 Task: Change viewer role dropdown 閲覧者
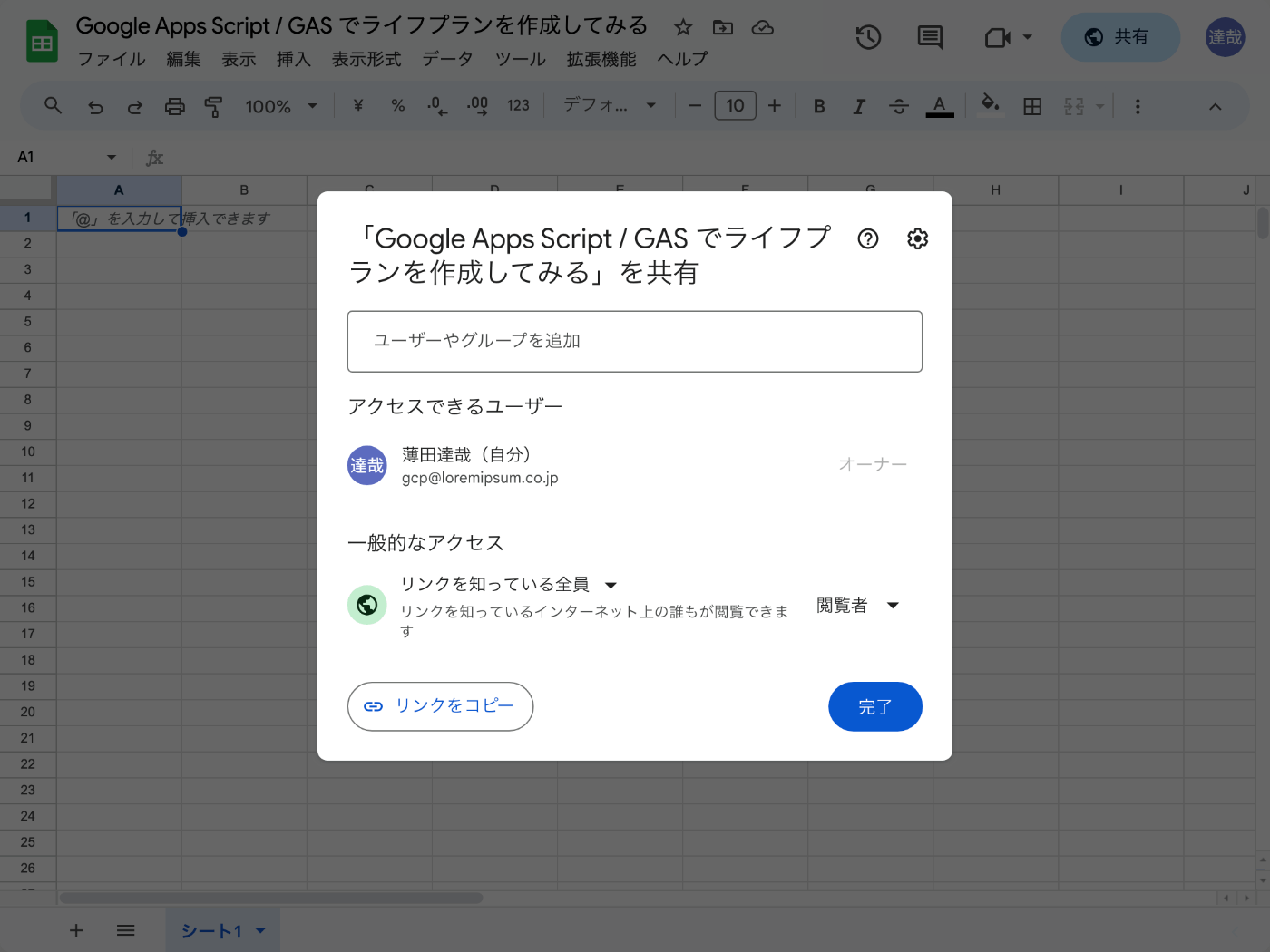pyautogui.click(x=857, y=606)
